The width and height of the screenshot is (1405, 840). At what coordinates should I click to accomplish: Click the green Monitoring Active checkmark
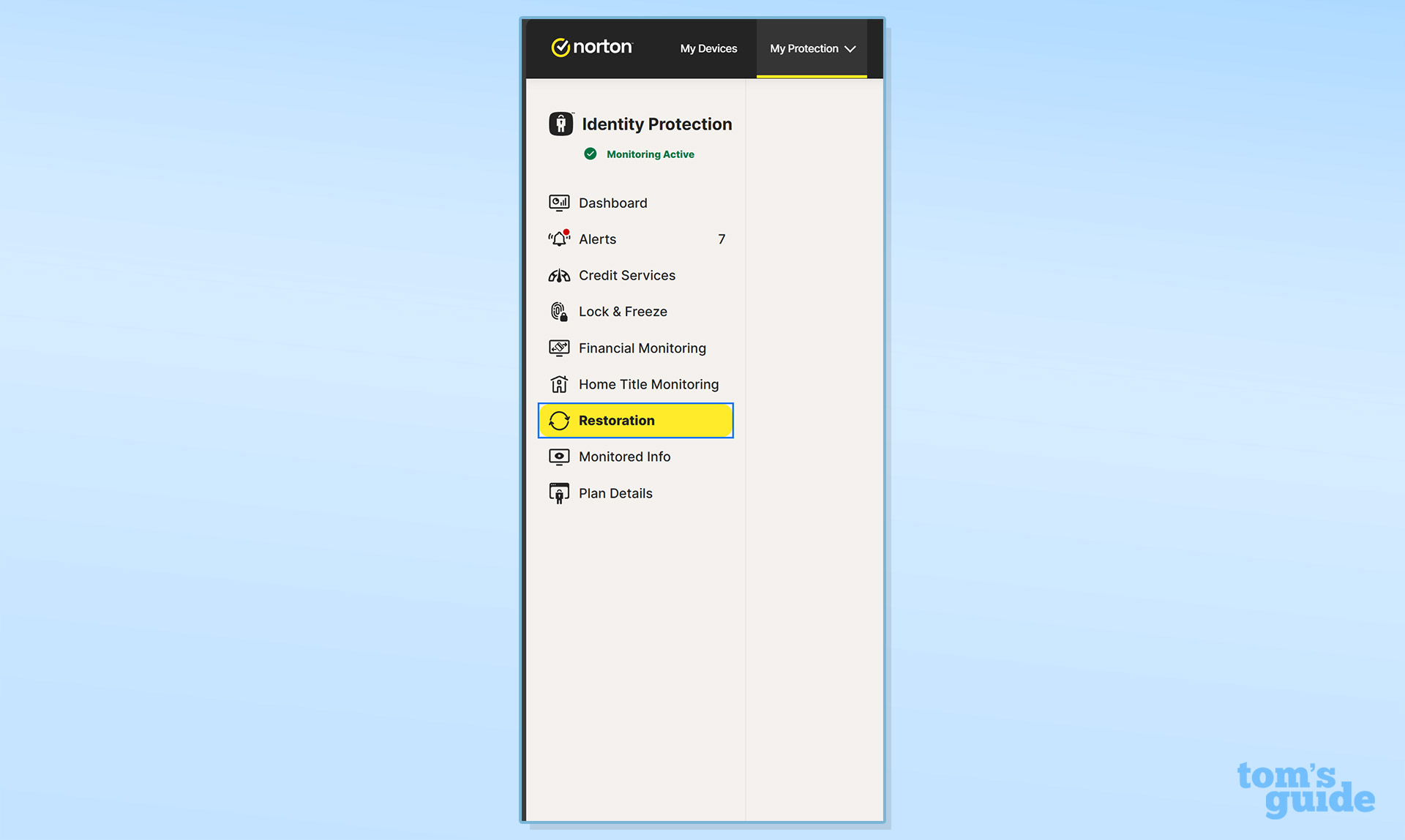pyautogui.click(x=591, y=154)
